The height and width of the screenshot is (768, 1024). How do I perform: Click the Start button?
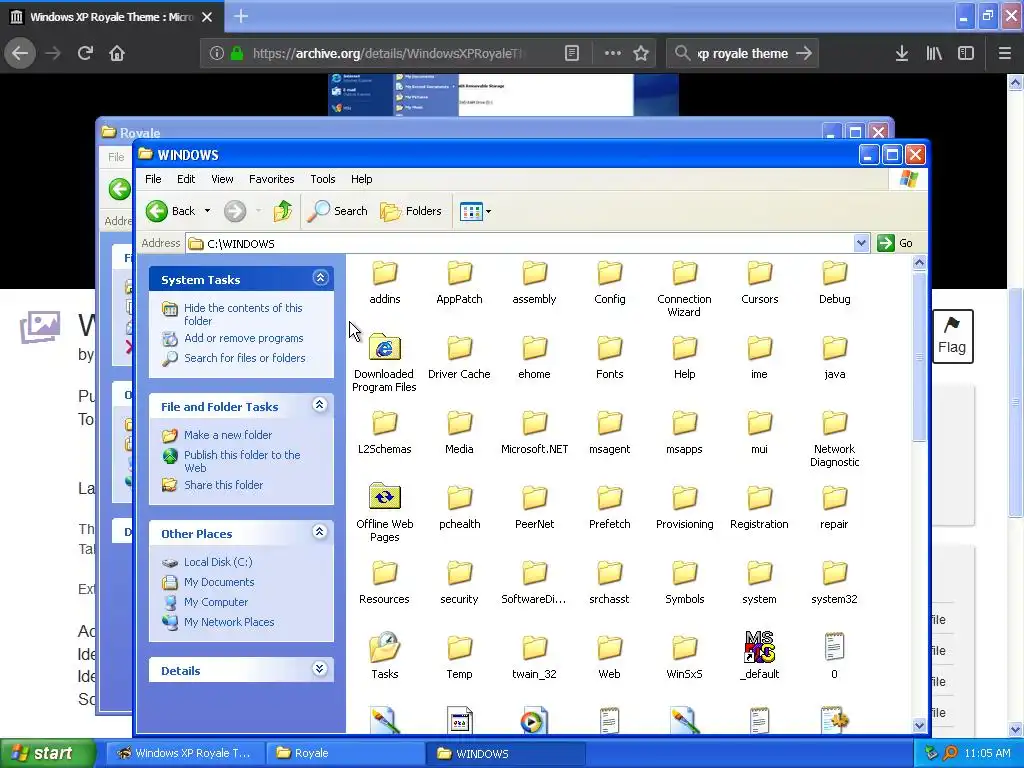[47, 754]
